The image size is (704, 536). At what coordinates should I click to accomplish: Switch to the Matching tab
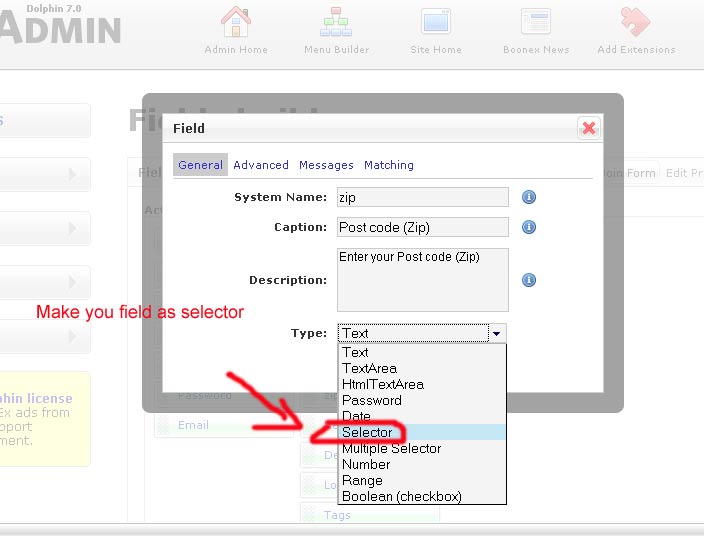[389, 165]
